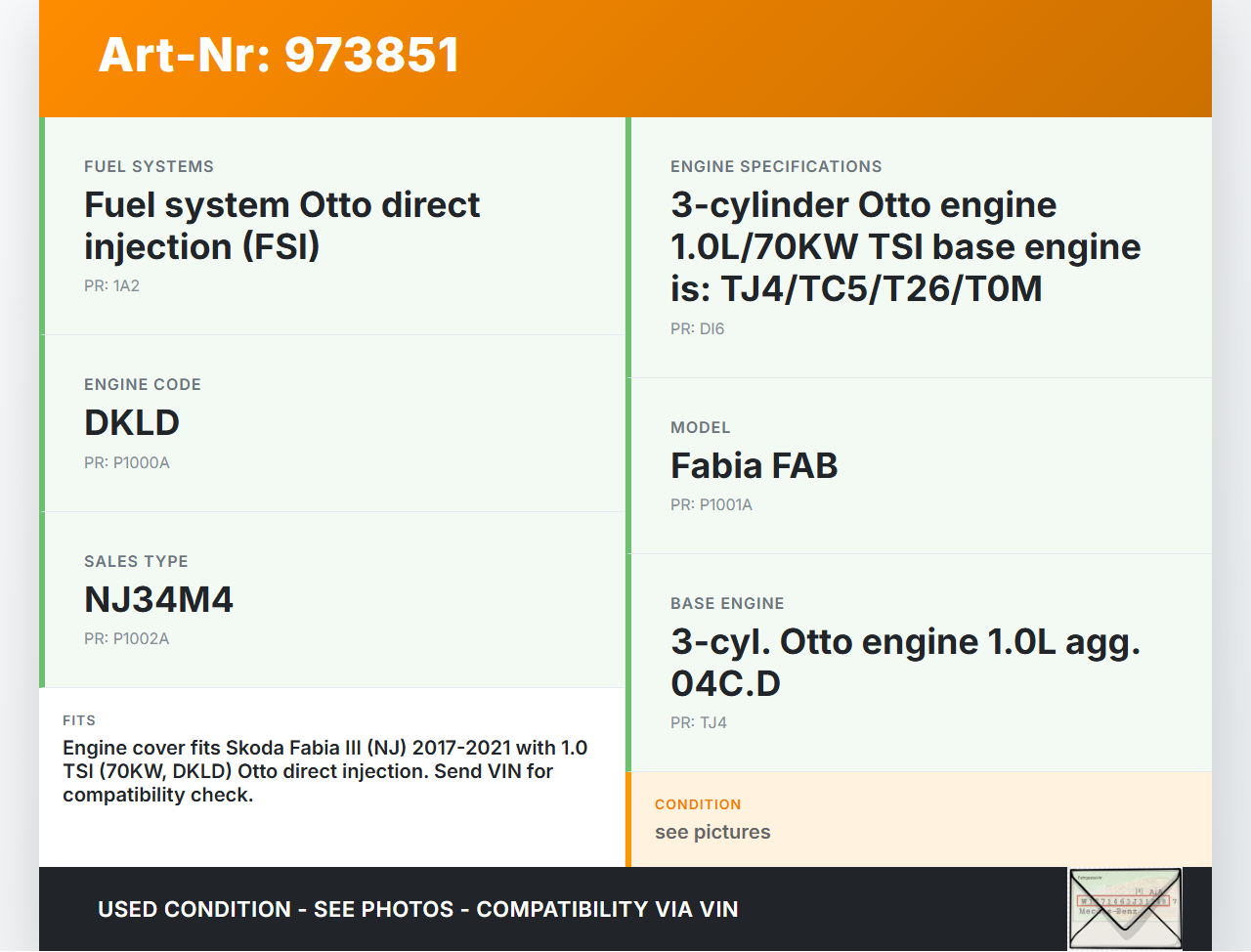Click the PR: P1002A code

(127, 638)
